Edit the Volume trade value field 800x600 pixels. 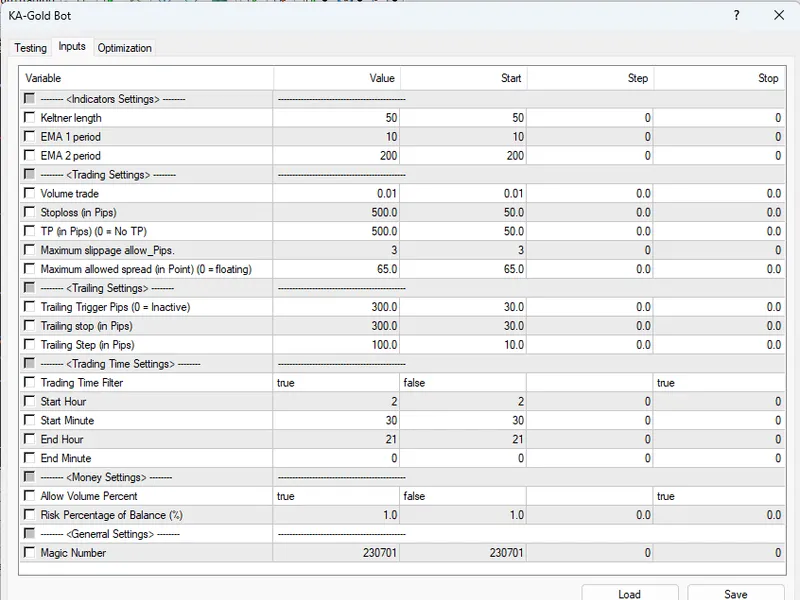coord(336,193)
